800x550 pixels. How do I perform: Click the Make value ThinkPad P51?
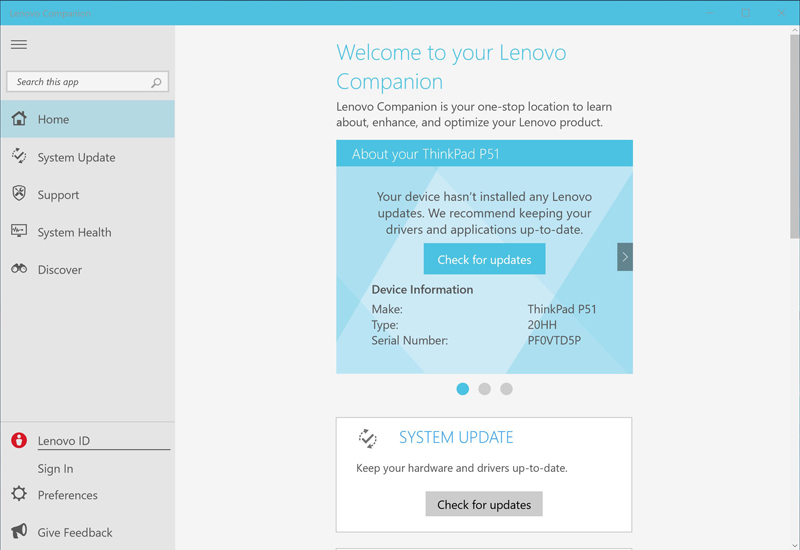click(x=562, y=309)
